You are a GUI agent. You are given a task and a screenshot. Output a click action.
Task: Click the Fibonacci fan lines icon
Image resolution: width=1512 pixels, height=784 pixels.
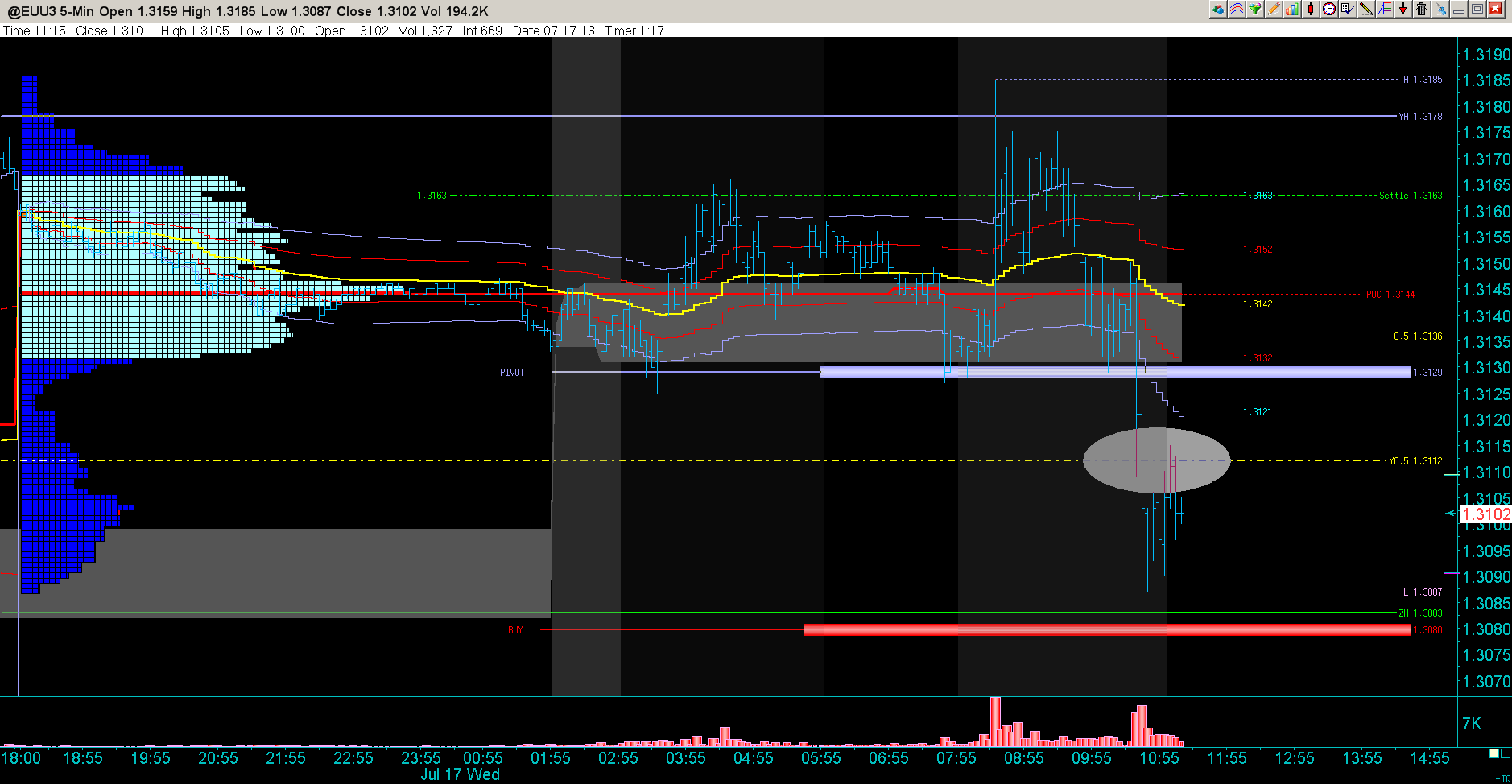tap(1384, 9)
